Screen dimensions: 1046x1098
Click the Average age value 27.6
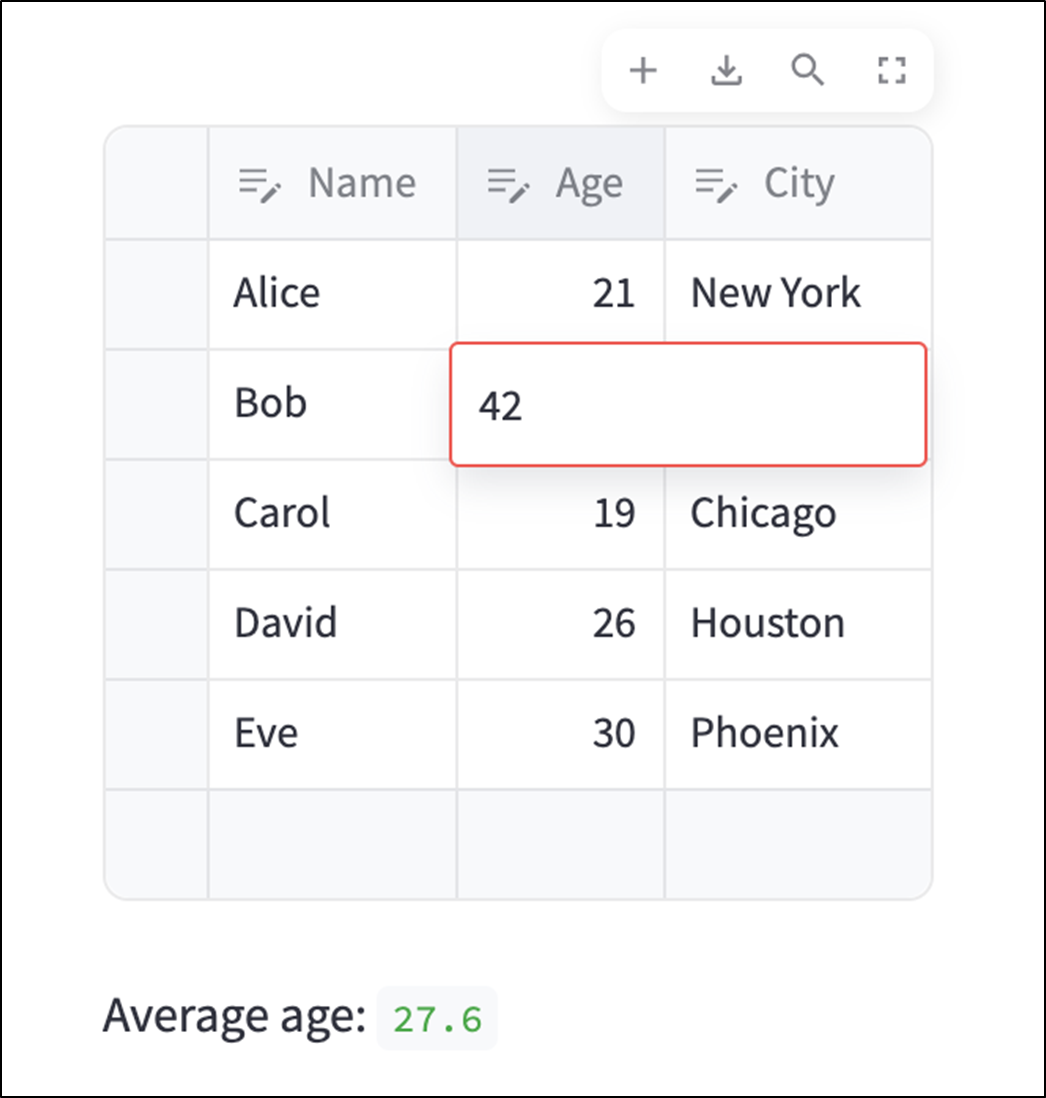coord(437,1019)
